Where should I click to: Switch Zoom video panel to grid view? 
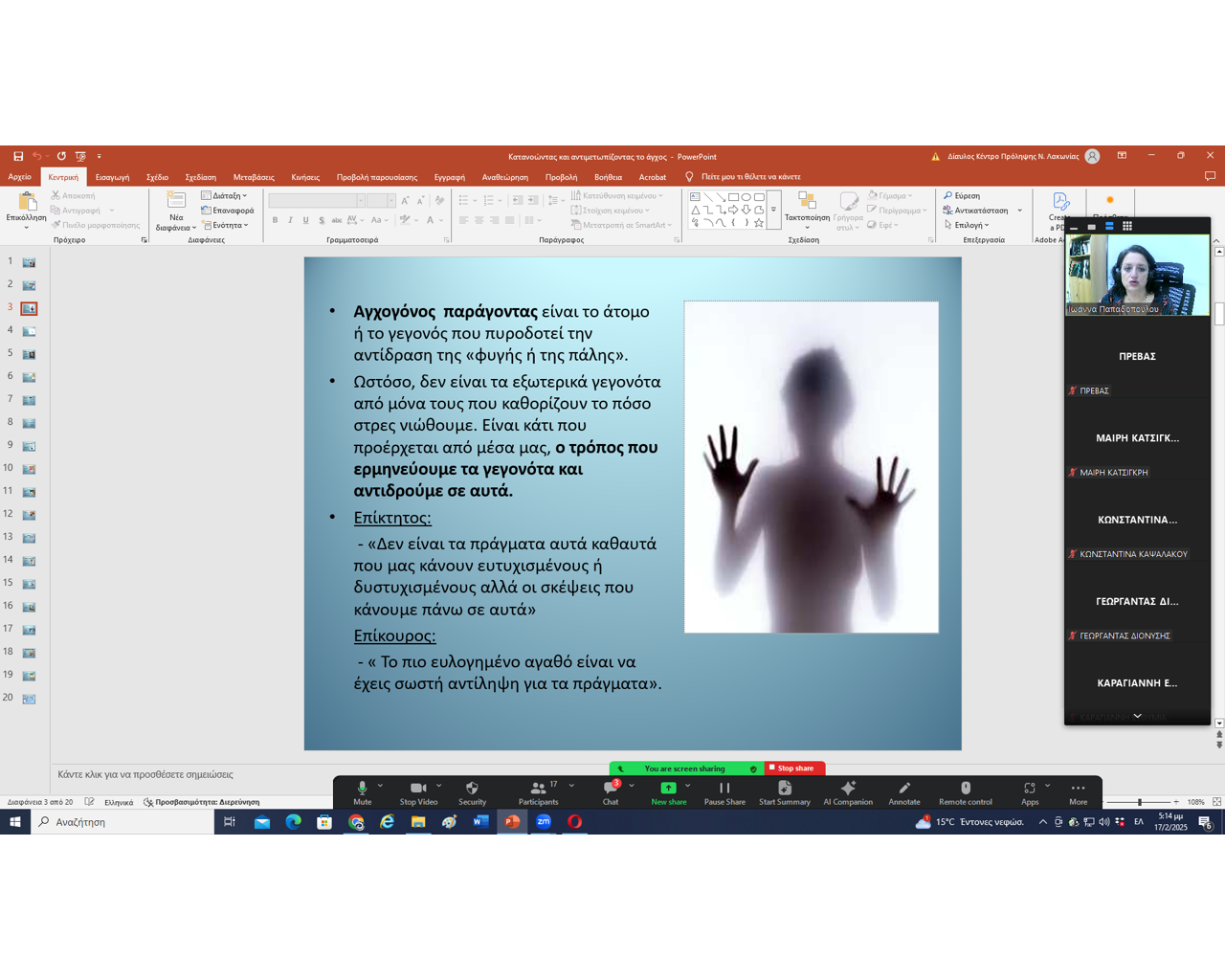pos(1127,227)
